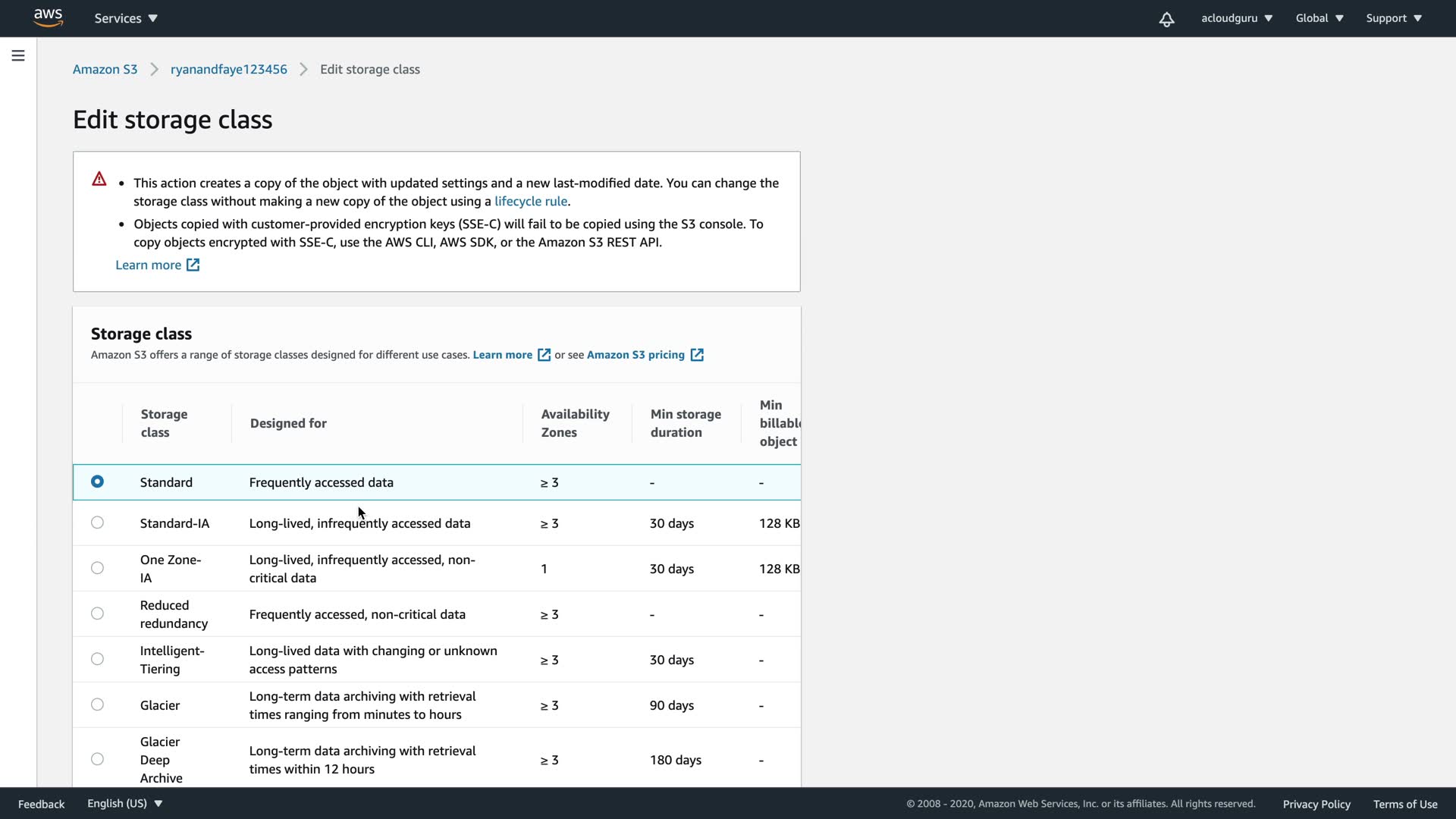Click the external link icon after Amazon S3 pricing
Viewport: 1456px width, 819px height.
coord(697,355)
